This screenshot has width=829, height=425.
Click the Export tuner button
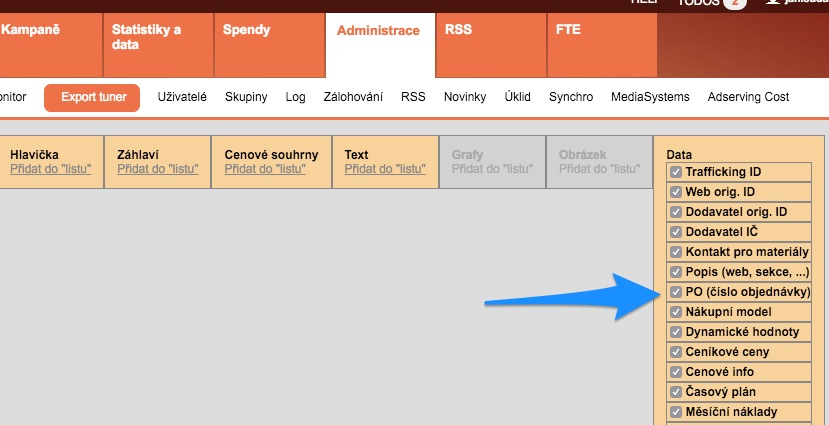click(x=92, y=98)
